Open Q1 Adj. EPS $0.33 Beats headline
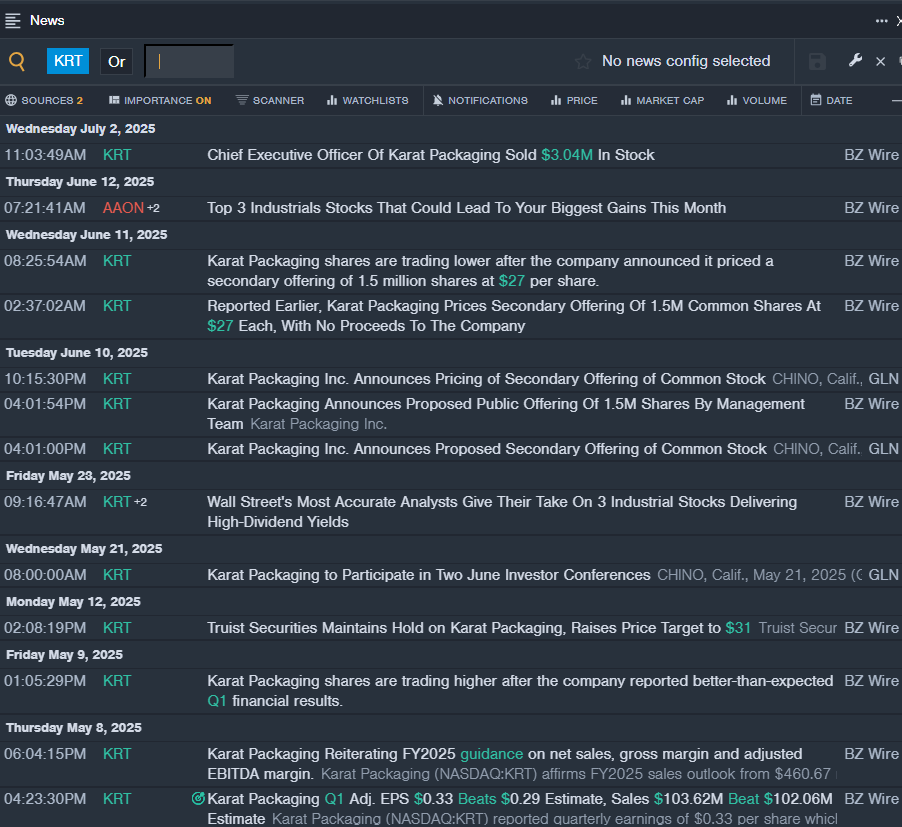Viewport: 902px width, 827px height. pyautogui.click(x=520, y=809)
